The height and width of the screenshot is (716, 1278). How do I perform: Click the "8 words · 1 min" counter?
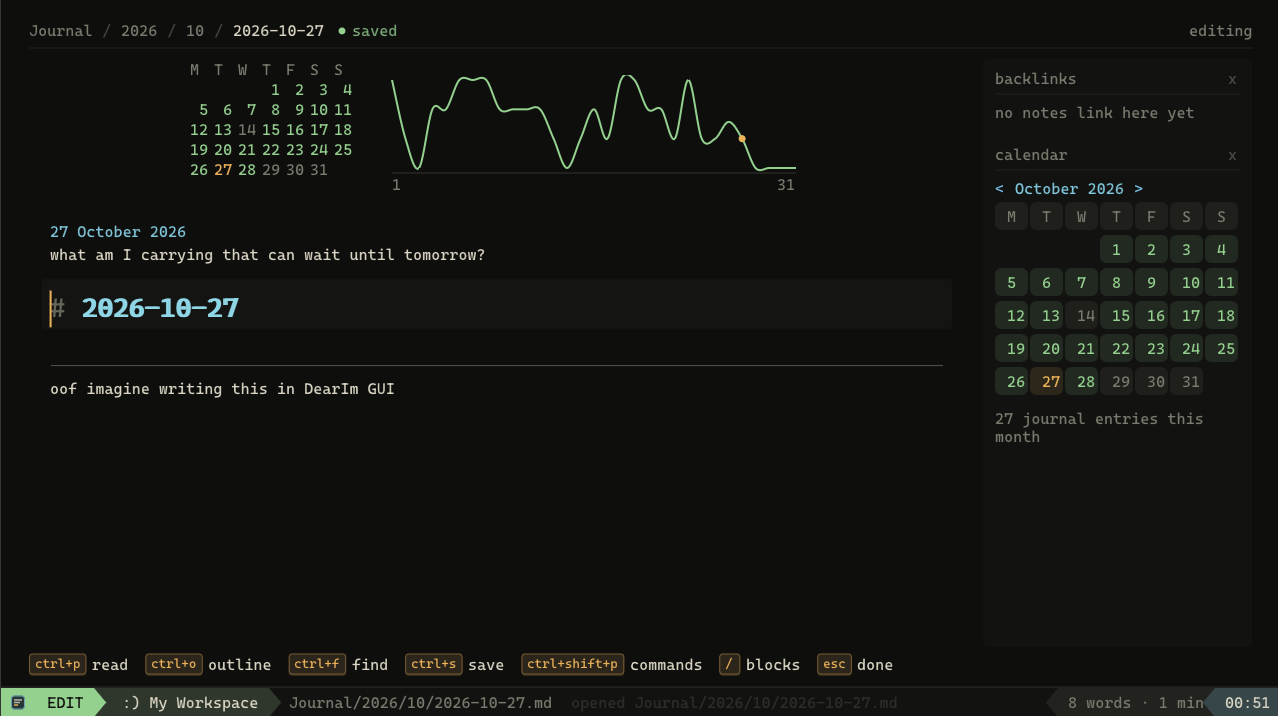click(x=1136, y=703)
